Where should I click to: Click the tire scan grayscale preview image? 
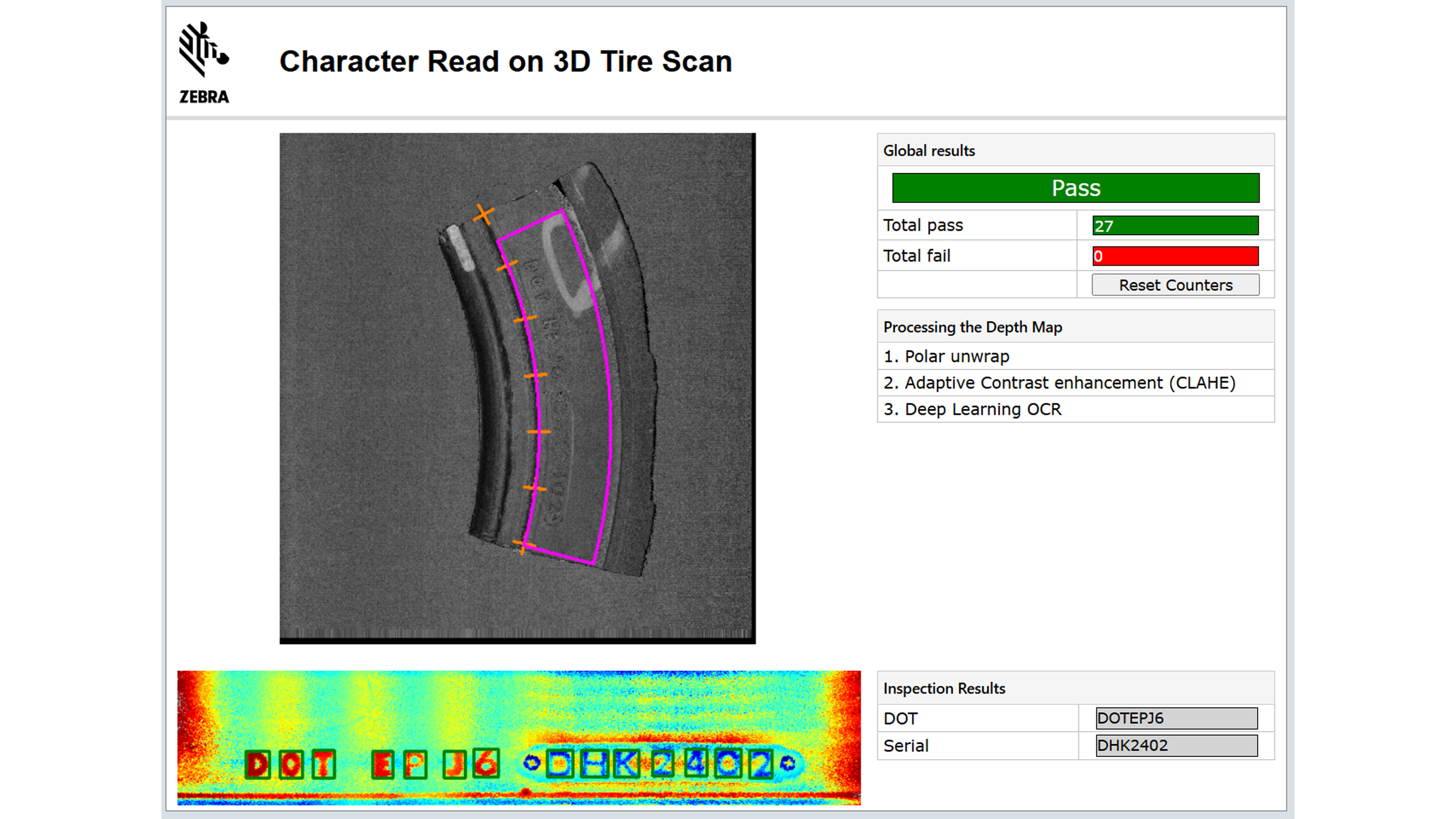pyautogui.click(x=396, y=396)
